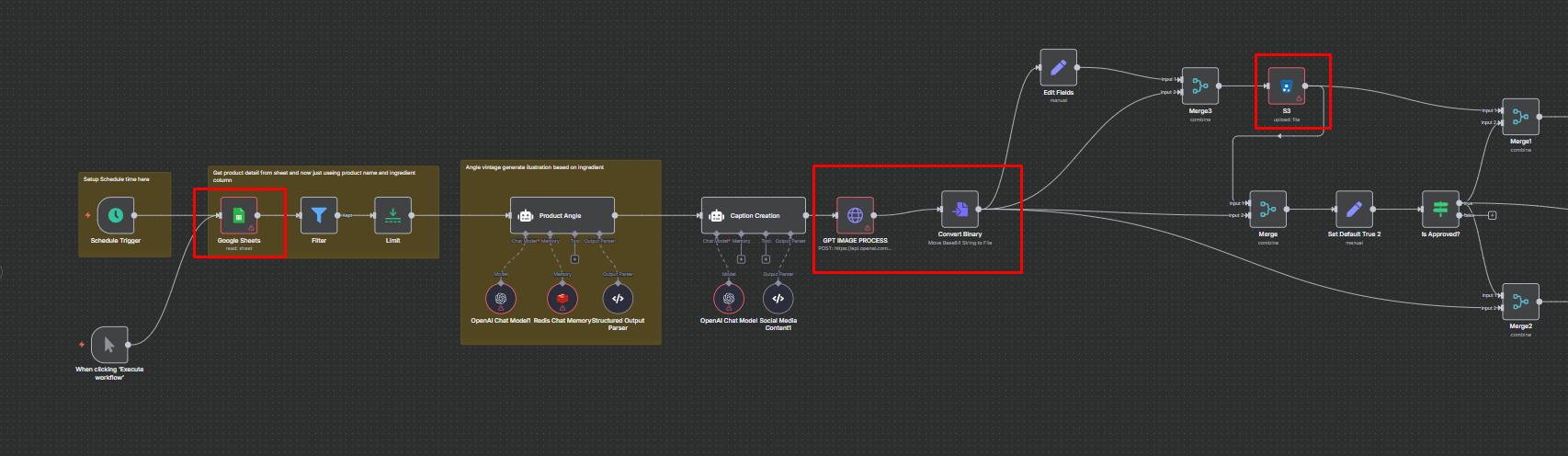
Task: Open the Product Angle agent node
Action: (562, 215)
